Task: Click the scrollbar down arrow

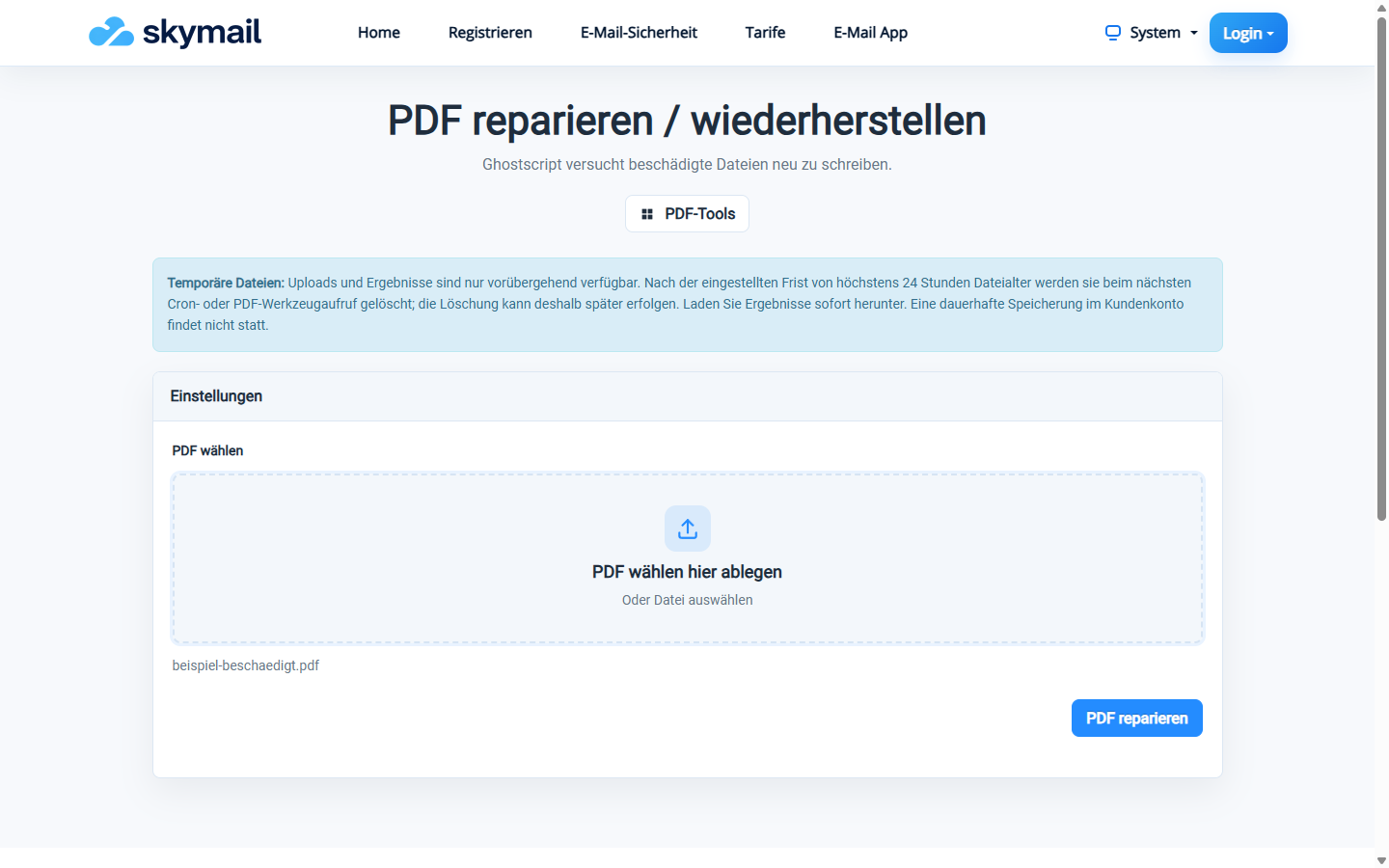Action: 1381,860
